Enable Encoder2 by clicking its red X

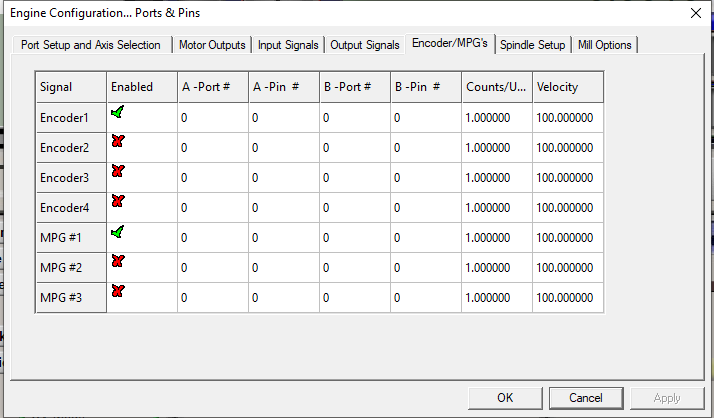click(118, 141)
